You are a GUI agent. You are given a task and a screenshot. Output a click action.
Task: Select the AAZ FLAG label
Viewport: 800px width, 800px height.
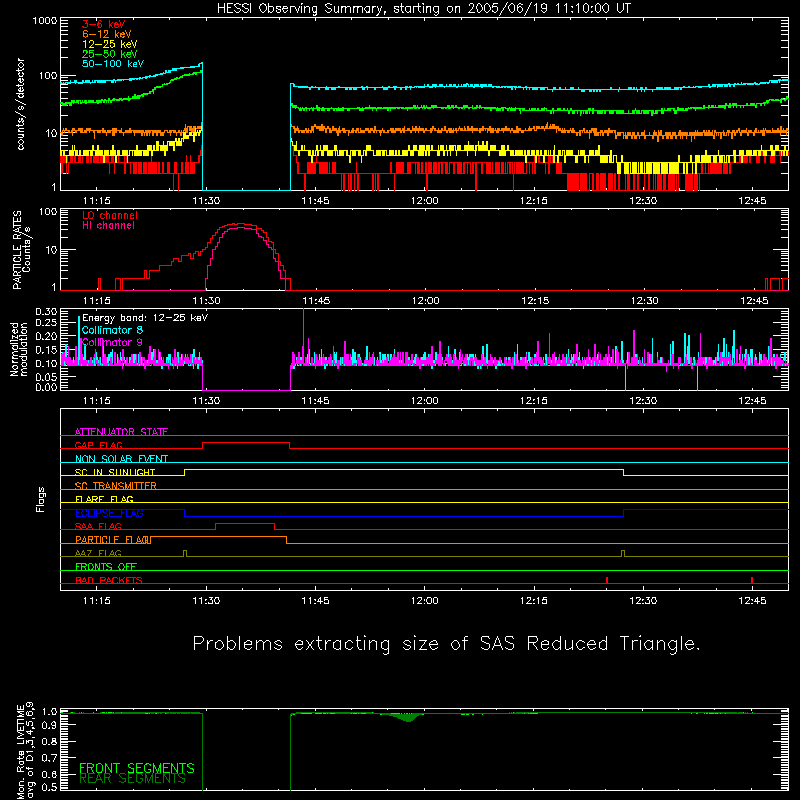tap(98, 553)
